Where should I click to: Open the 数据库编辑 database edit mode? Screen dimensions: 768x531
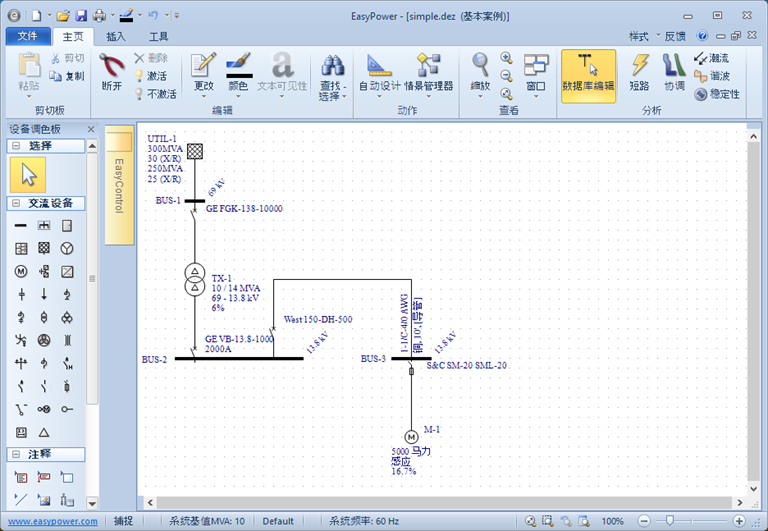point(588,72)
